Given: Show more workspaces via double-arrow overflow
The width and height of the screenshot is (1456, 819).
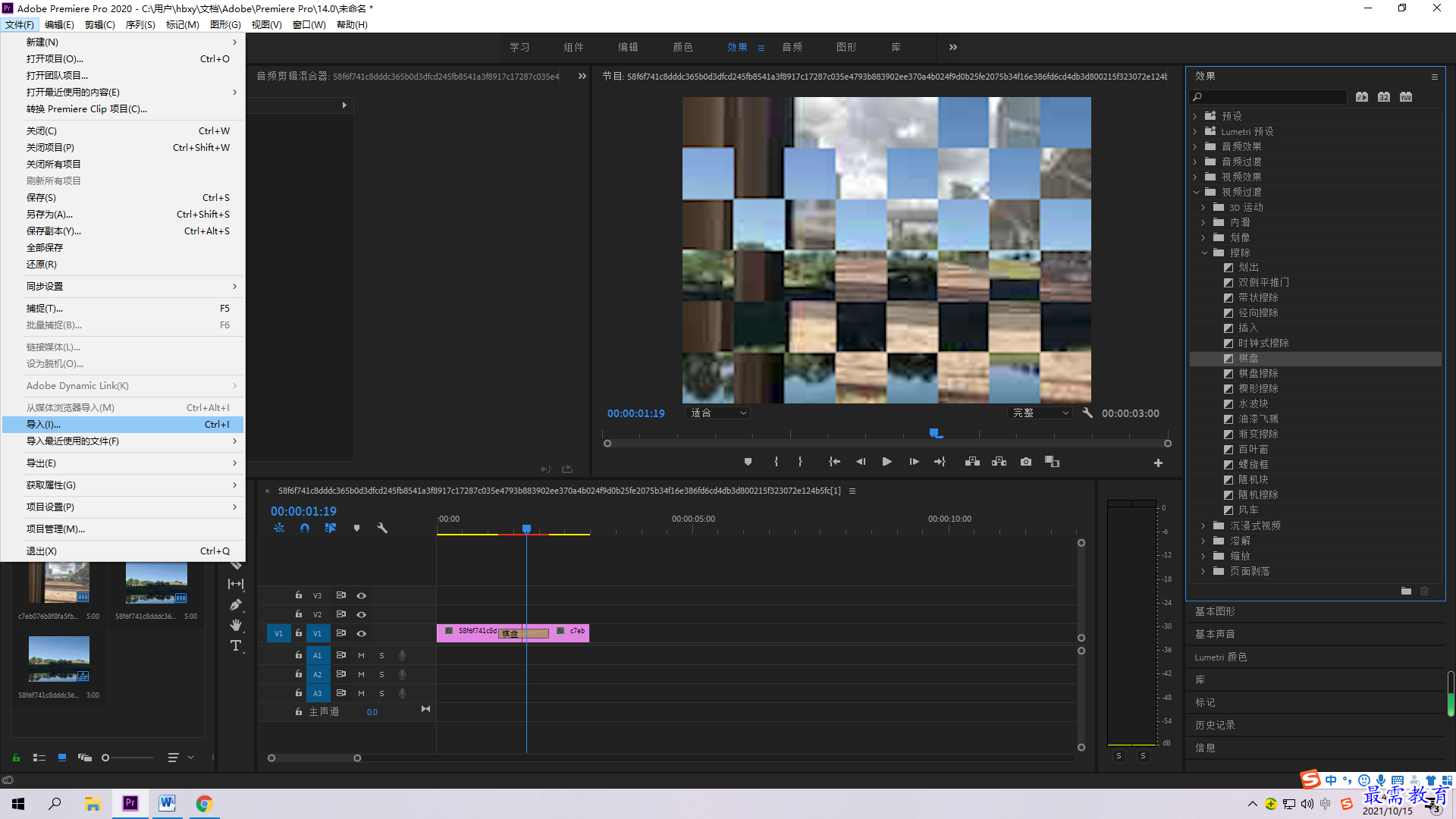Looking at the screenshot, I should click(953, 47).
